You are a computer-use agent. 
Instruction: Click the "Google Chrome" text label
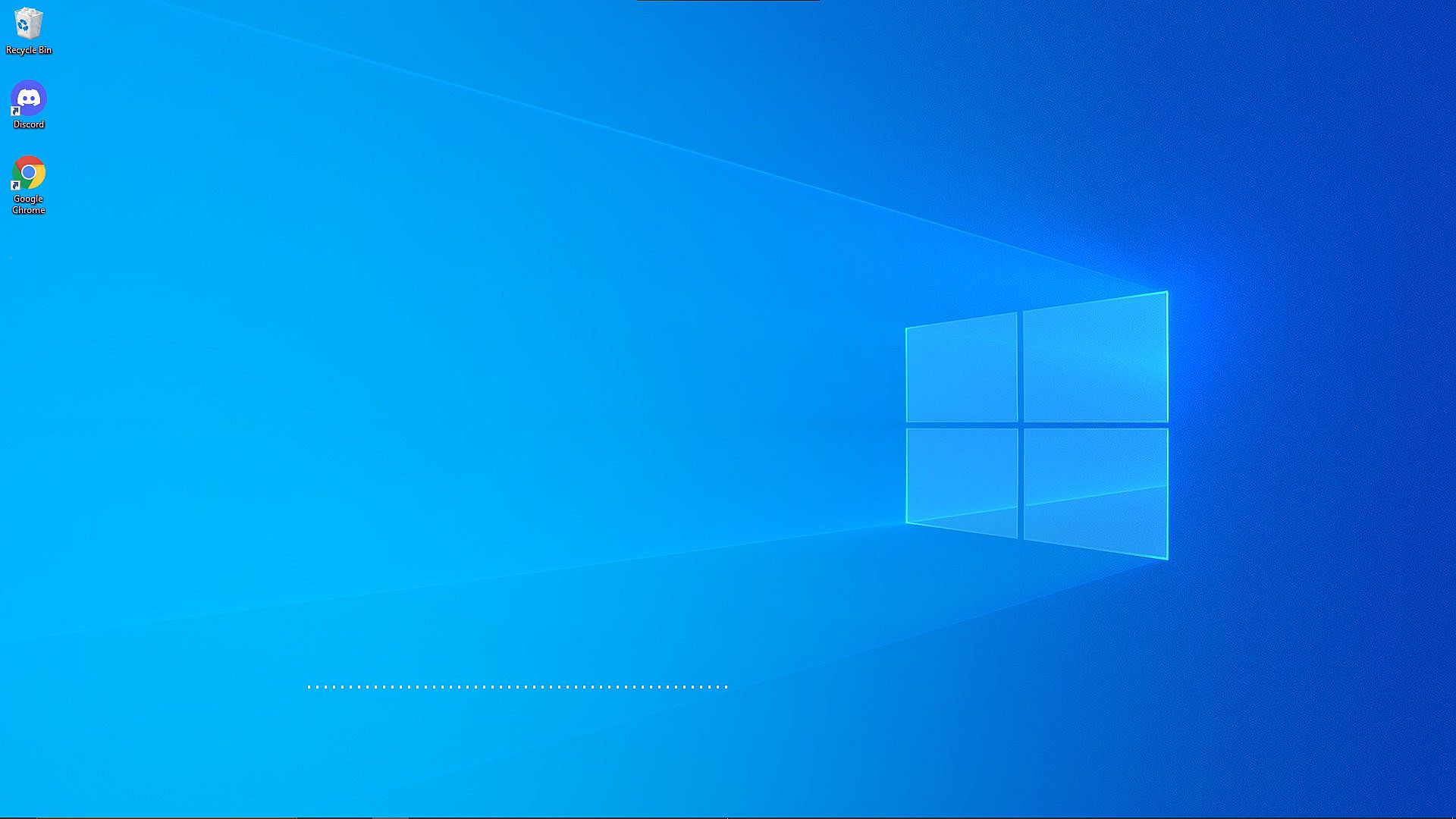pyautogui.click(x=29, y=204)
